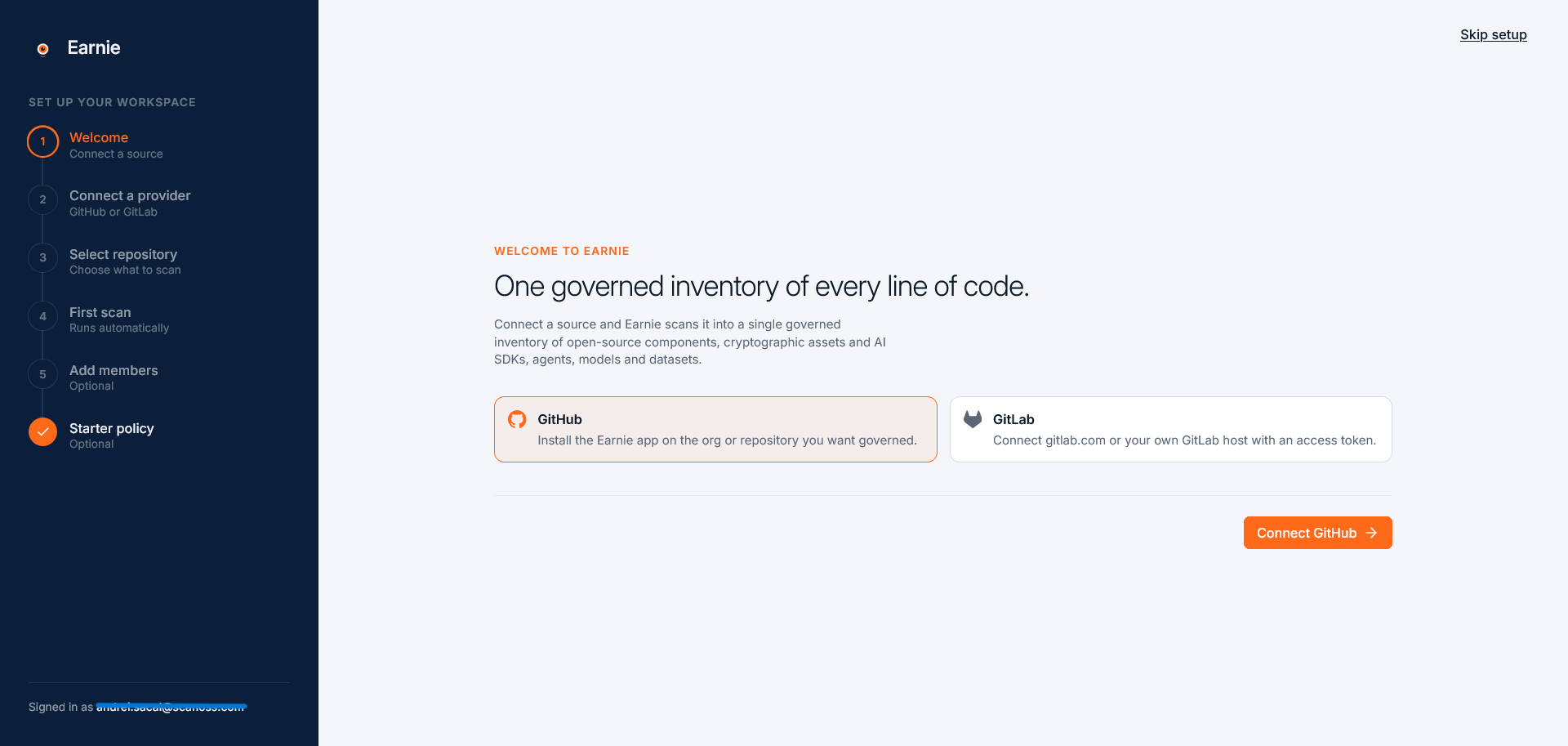Click step 1 circle for Welcome

pyautogui.click(x=43, y=141)
